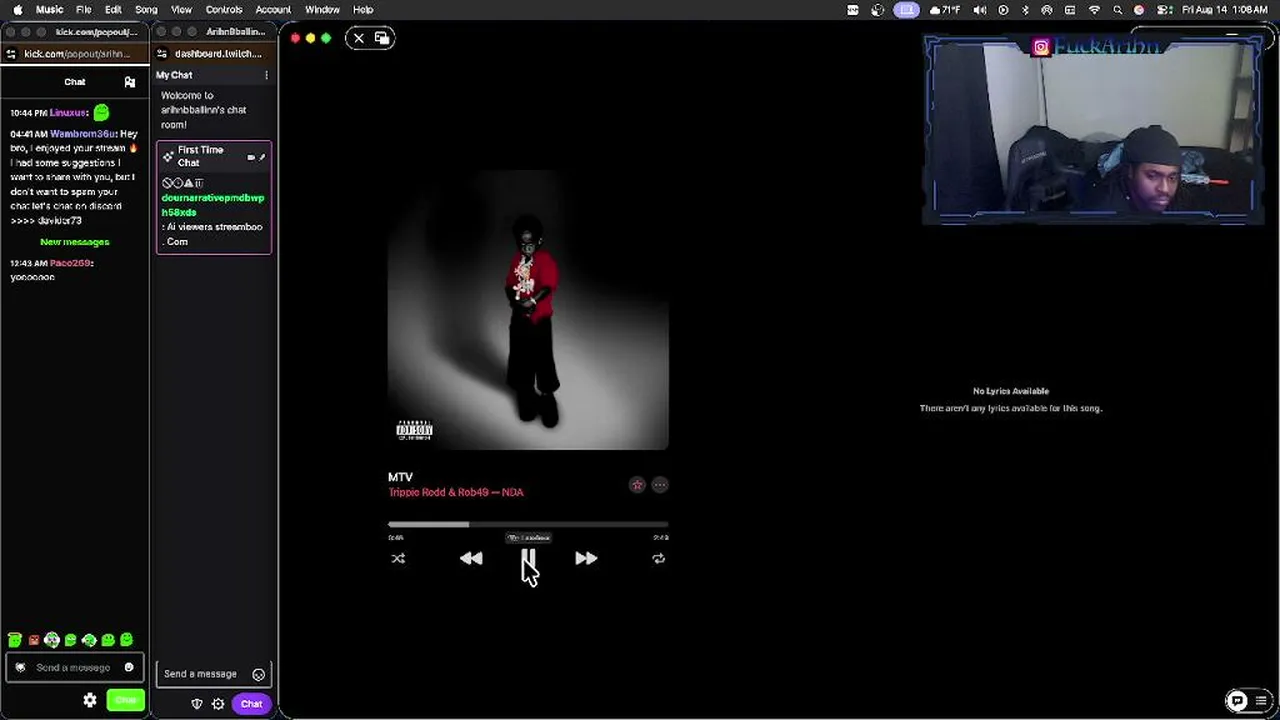Open site settings icon in Twitch dashboard window
The image size is (1280, 720).
164,54
